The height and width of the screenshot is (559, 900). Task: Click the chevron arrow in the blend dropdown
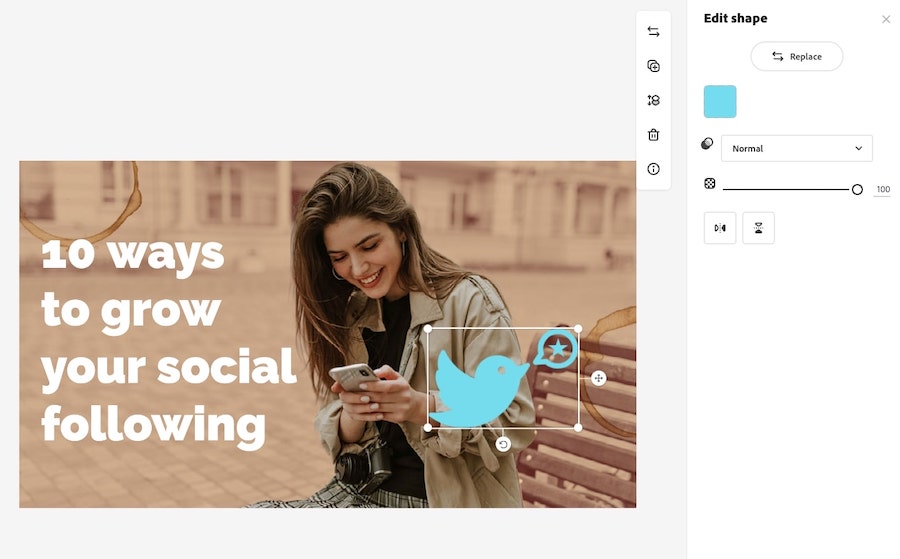(x=859, y=148)
